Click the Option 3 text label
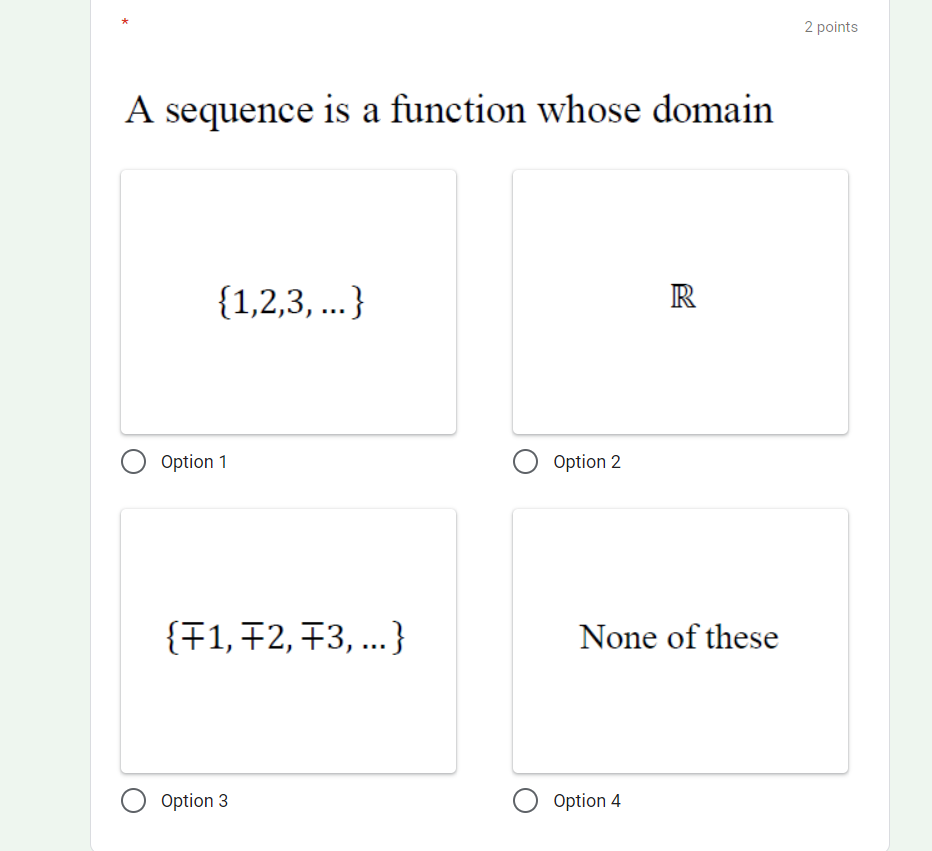Image resolution: width=932 pixels, height=851 pixels. click(194, 801)
